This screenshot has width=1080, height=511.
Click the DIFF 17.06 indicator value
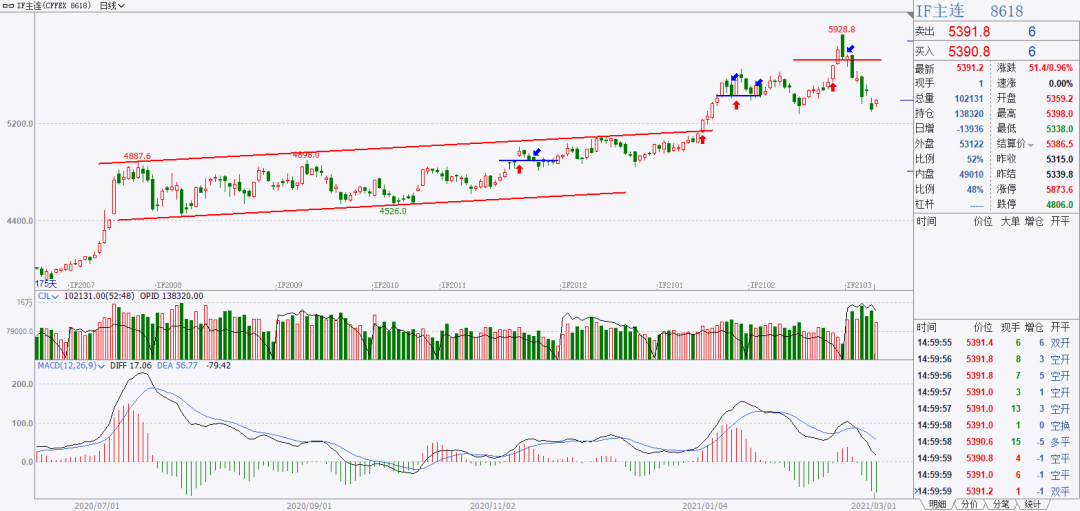coord(132,366)
